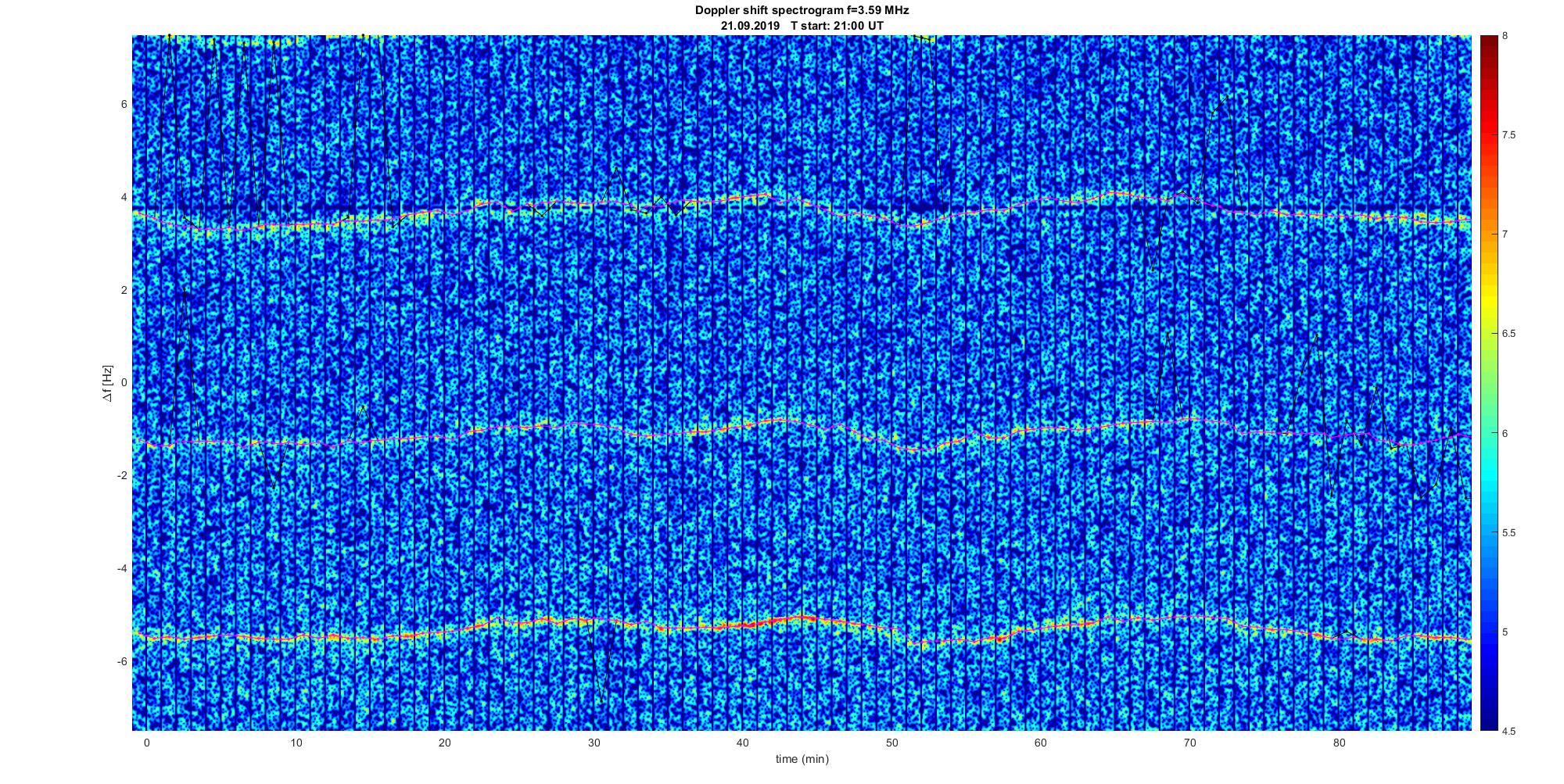
Task: Click the y-axis tick label '6'
Action: pyautogui.click(x=124, y=104)
